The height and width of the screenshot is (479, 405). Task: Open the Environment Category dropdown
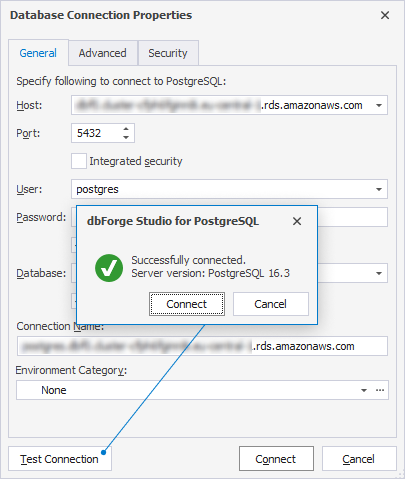coord(364,390)
